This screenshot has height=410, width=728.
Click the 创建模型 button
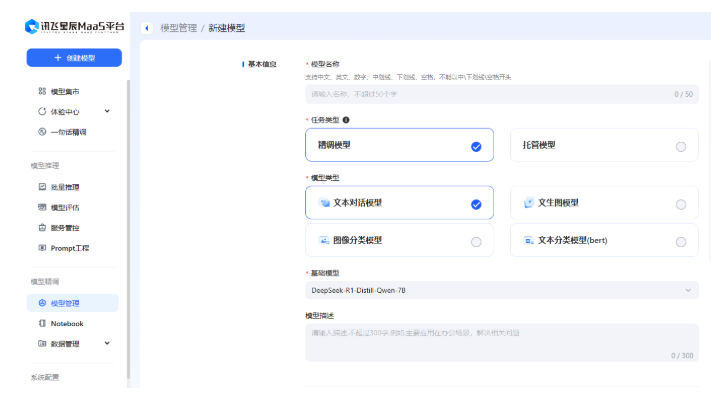pyautogui.click(x=73, y=58)
